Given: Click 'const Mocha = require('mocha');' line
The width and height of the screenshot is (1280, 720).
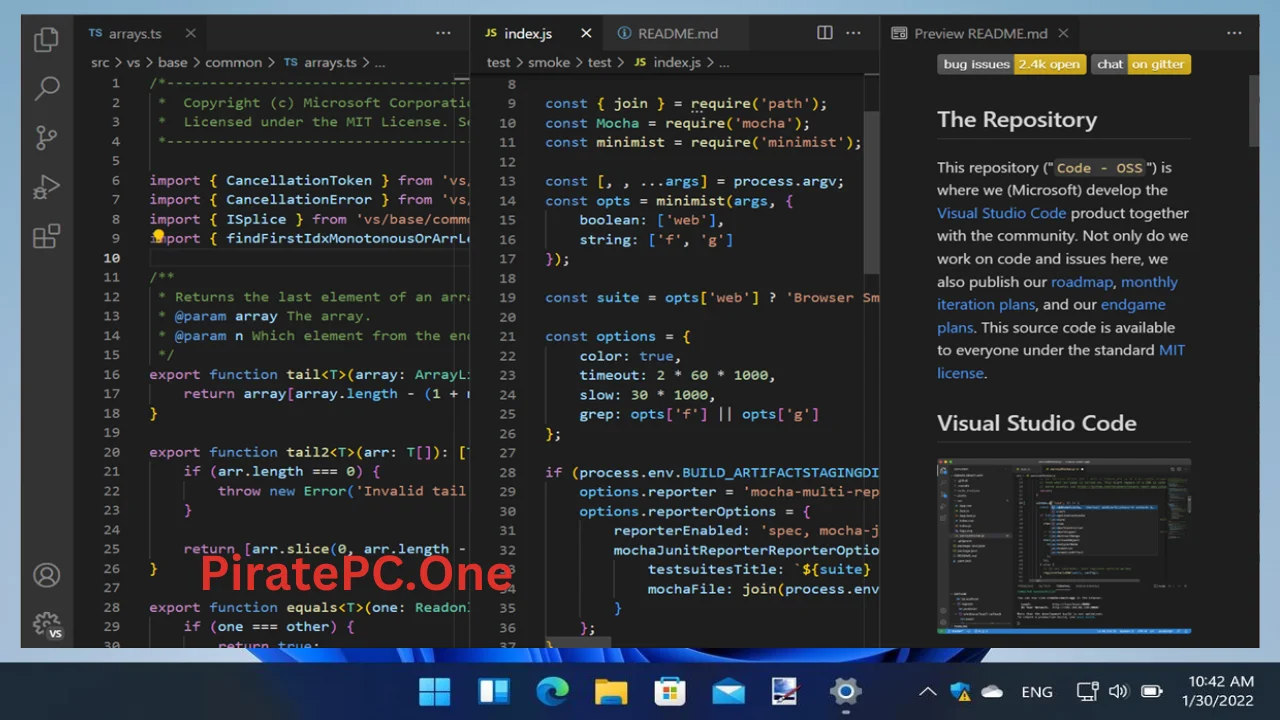Looking at the screenshot, I should pos(677,123).
